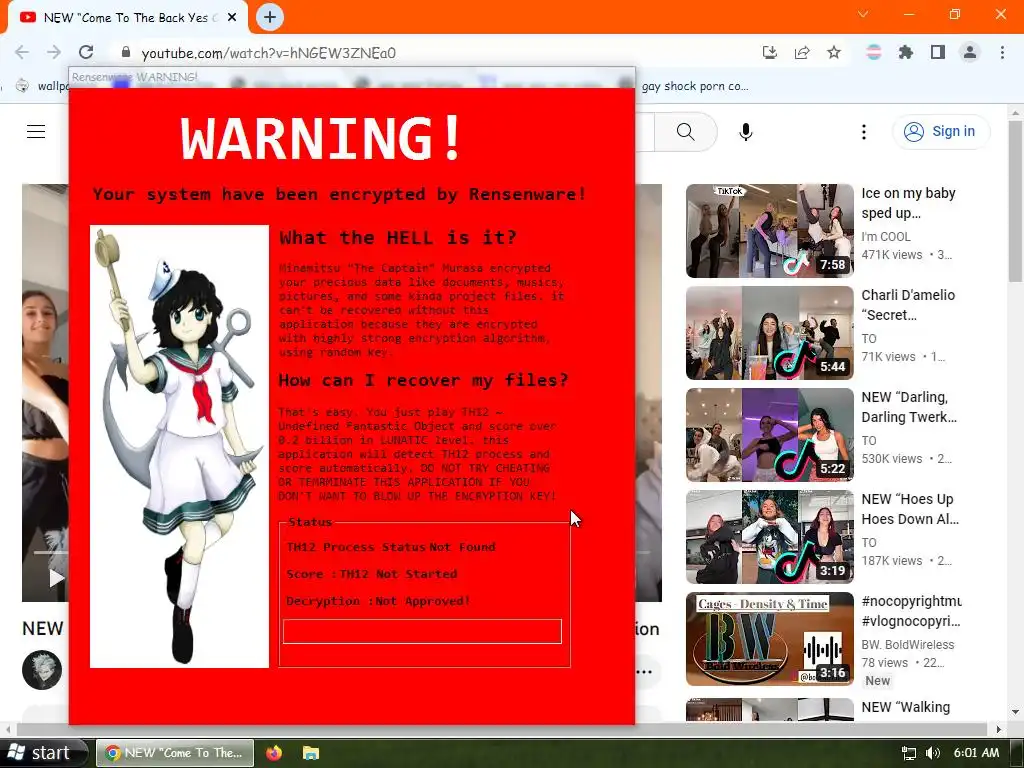The height and width of the screenshot is (768, 1024).
Task: Open Chrome three-dot menu
Action: [x=1002, y=52]
